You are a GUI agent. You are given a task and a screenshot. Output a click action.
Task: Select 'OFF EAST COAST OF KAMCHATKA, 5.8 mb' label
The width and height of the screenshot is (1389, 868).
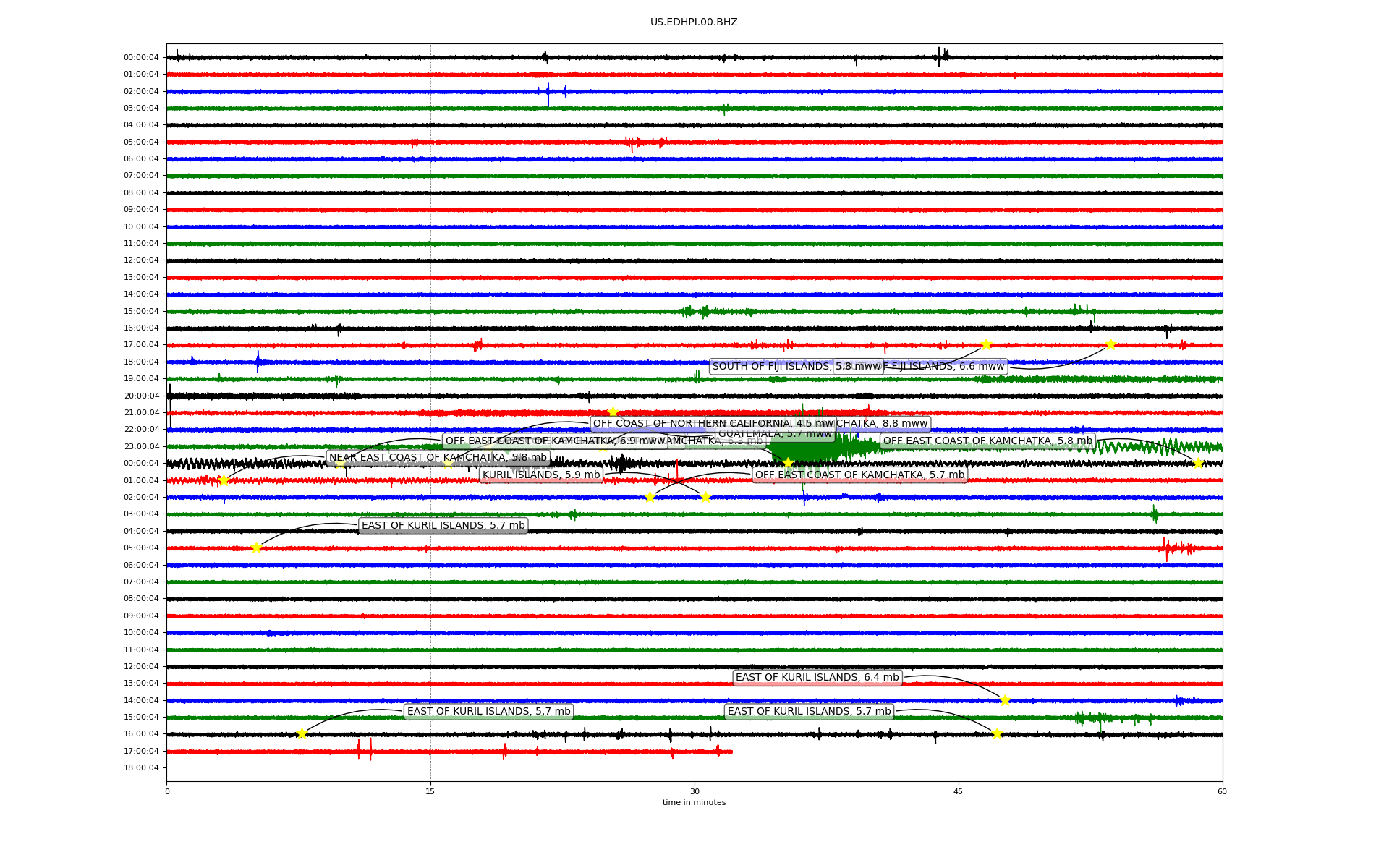point(987,441)
